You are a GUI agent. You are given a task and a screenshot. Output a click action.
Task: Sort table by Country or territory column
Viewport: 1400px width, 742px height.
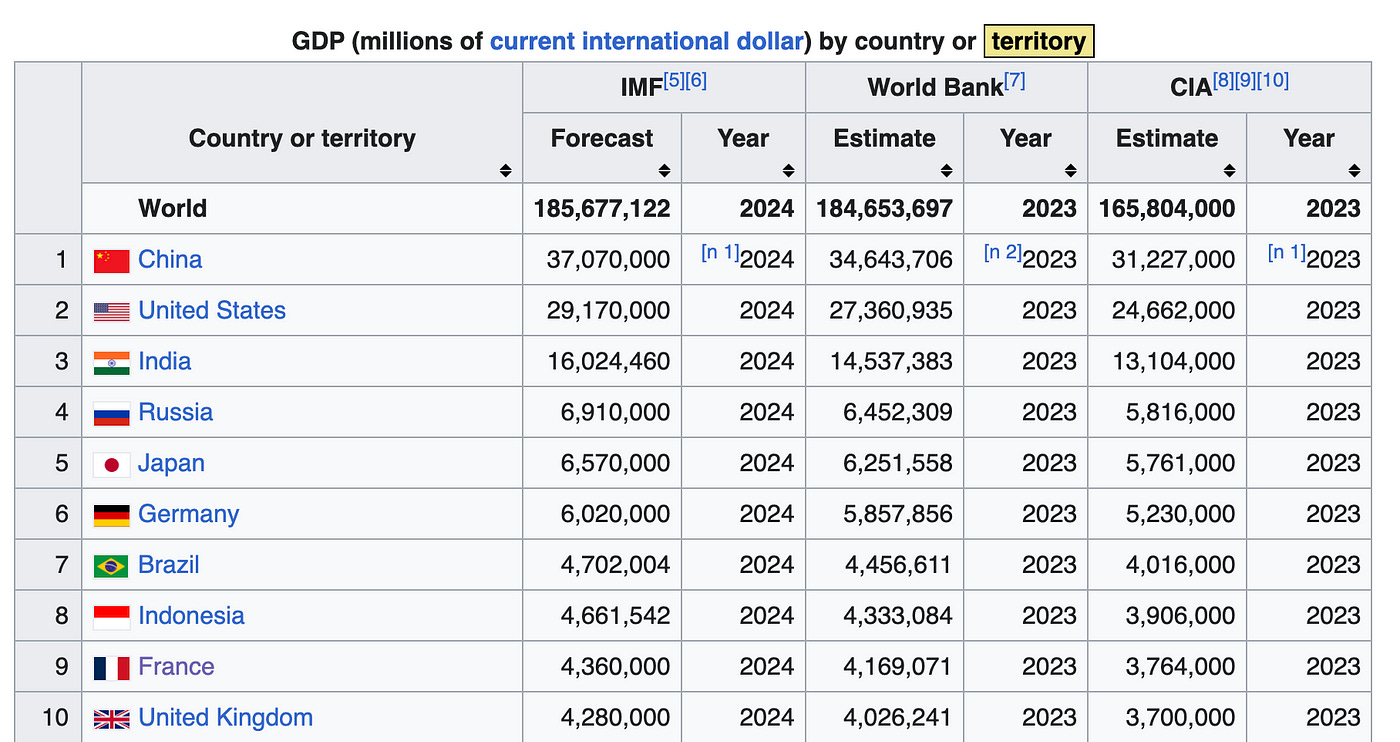coord(506,171)
